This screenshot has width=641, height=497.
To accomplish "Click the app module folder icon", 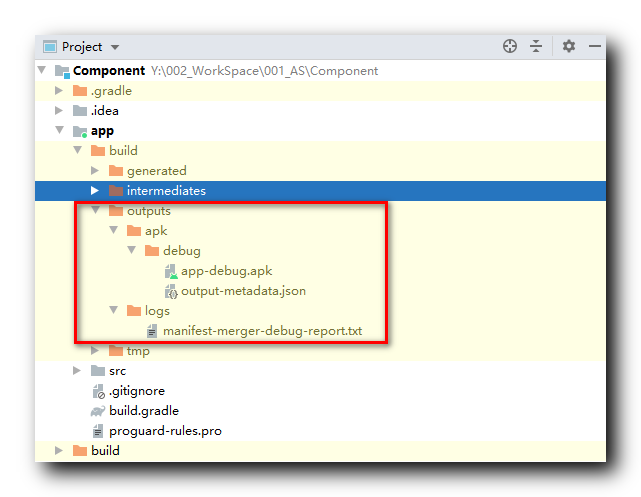I will pos(80,131).
